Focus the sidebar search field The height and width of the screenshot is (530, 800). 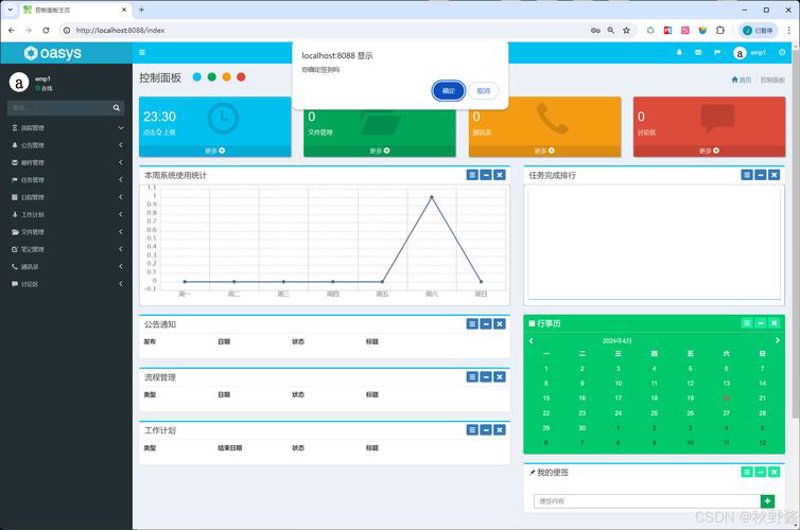(58, 108)
